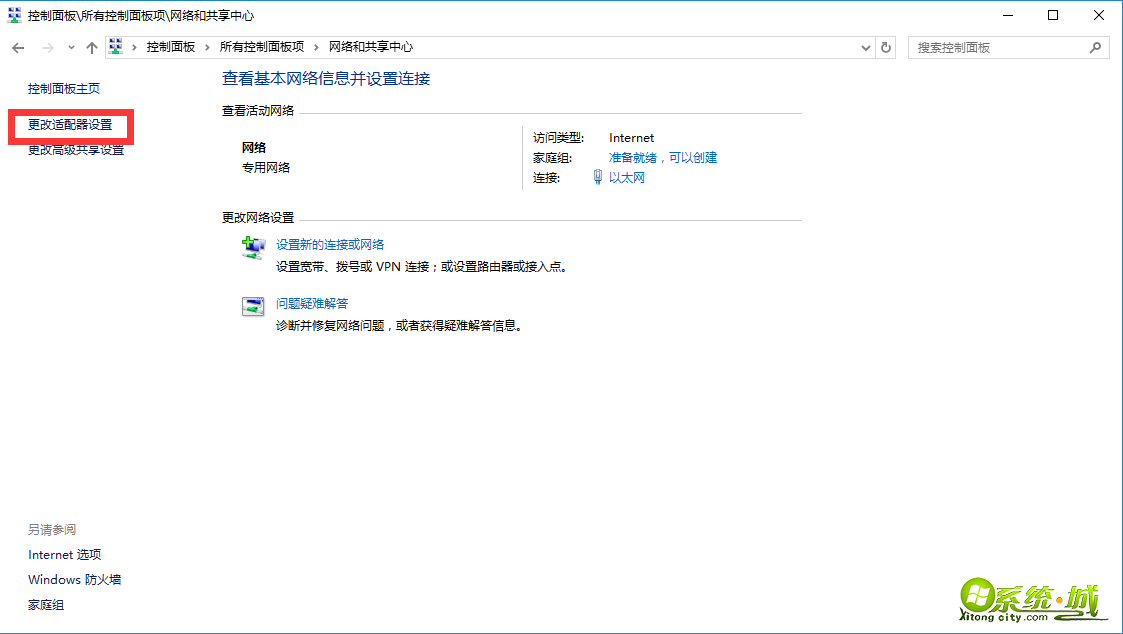Open the 更改适配器设置 link
1123x634 pixels.
(71, 127)
